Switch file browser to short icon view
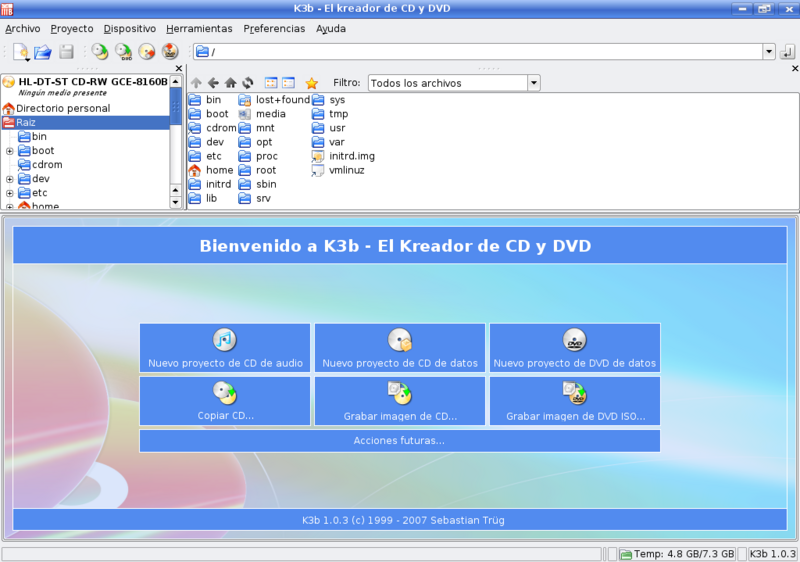800x562 pixels. [x=271, y=83]
